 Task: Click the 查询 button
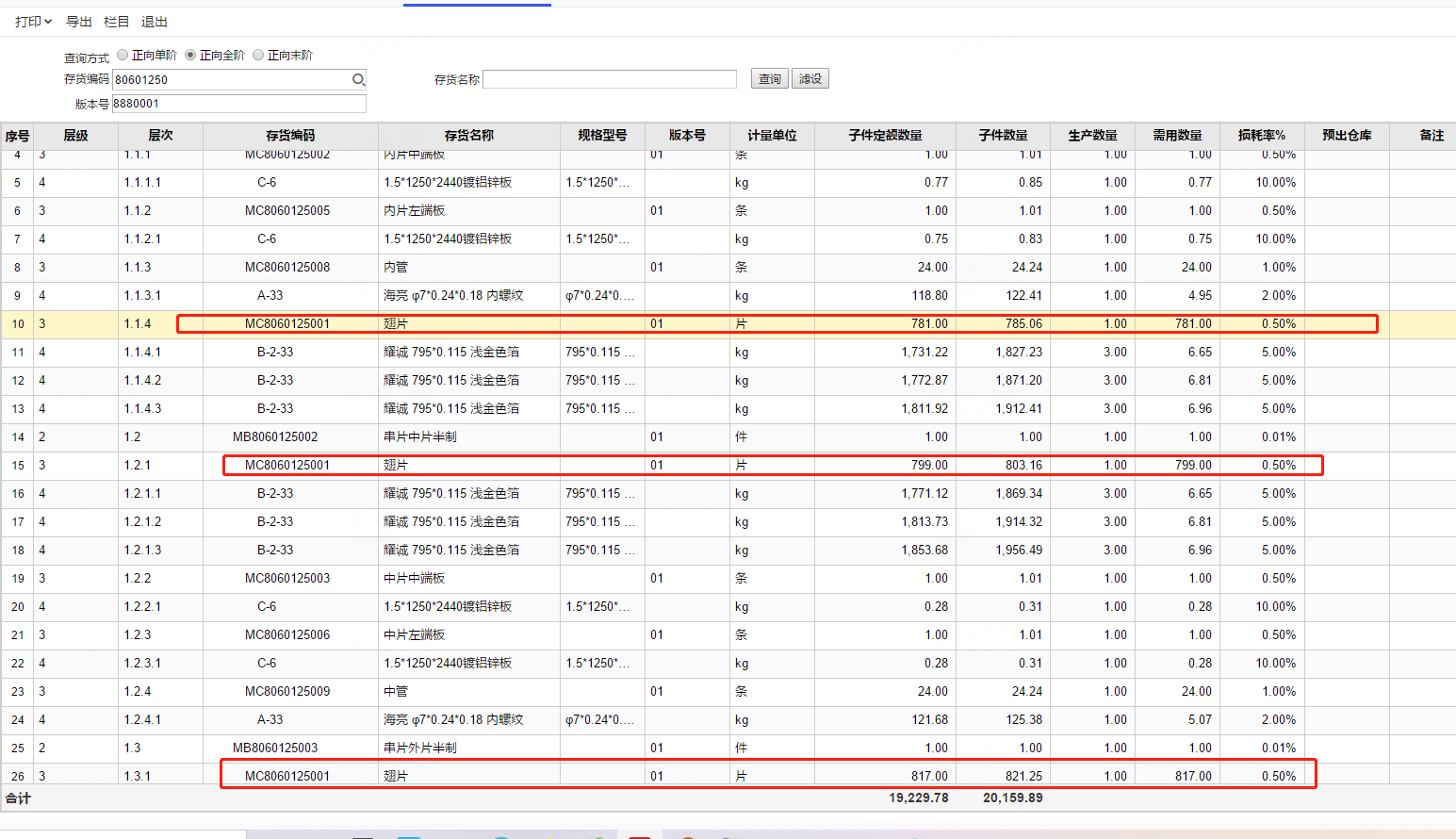(x=770, y=79)
